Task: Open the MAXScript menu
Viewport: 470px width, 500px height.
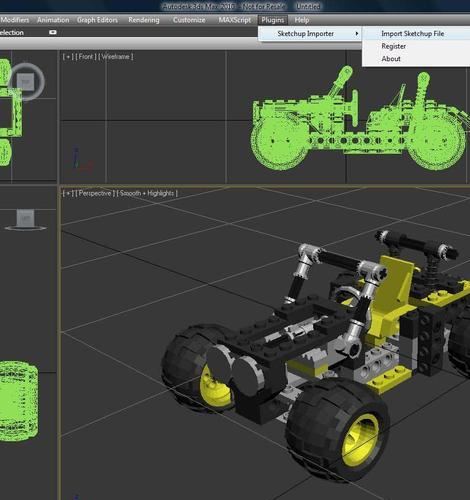Action: tap(235, 20)
